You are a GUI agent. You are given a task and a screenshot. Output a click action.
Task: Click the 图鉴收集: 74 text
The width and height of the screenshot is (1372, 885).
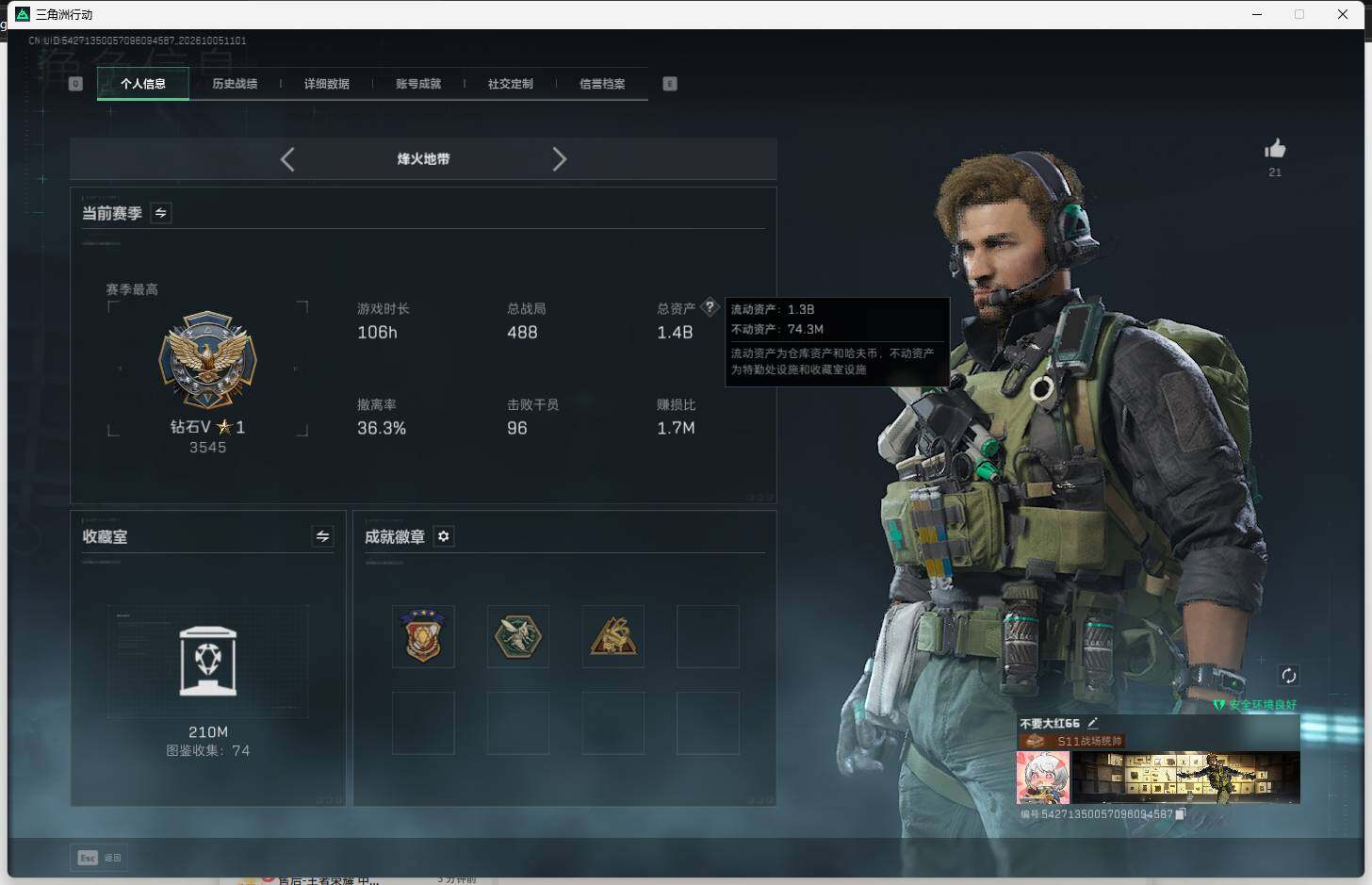coord(208,751)
